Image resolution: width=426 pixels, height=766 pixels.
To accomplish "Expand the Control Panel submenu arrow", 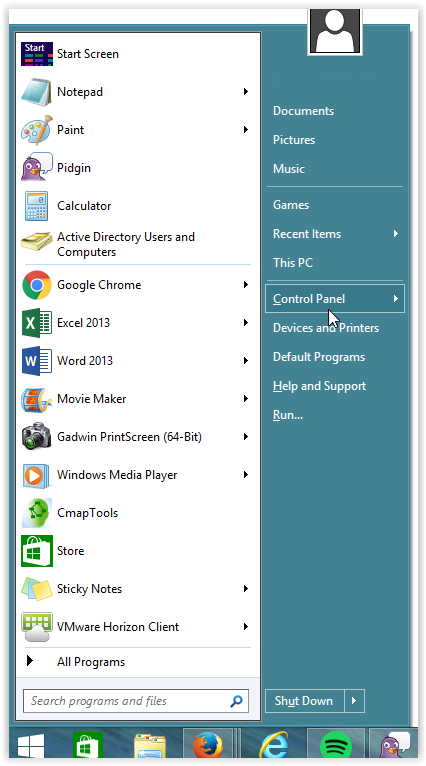I will tap(396, 299).
